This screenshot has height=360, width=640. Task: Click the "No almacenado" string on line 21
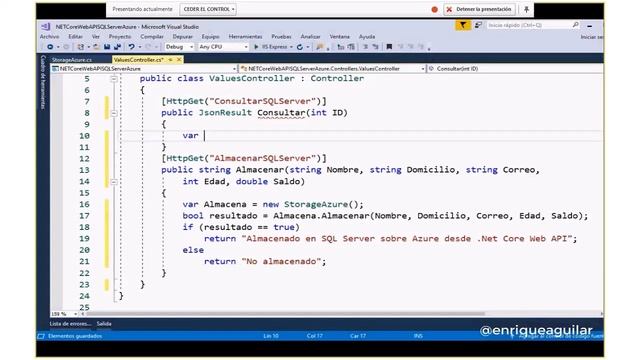pyautogui.click(x=281, y=261)
